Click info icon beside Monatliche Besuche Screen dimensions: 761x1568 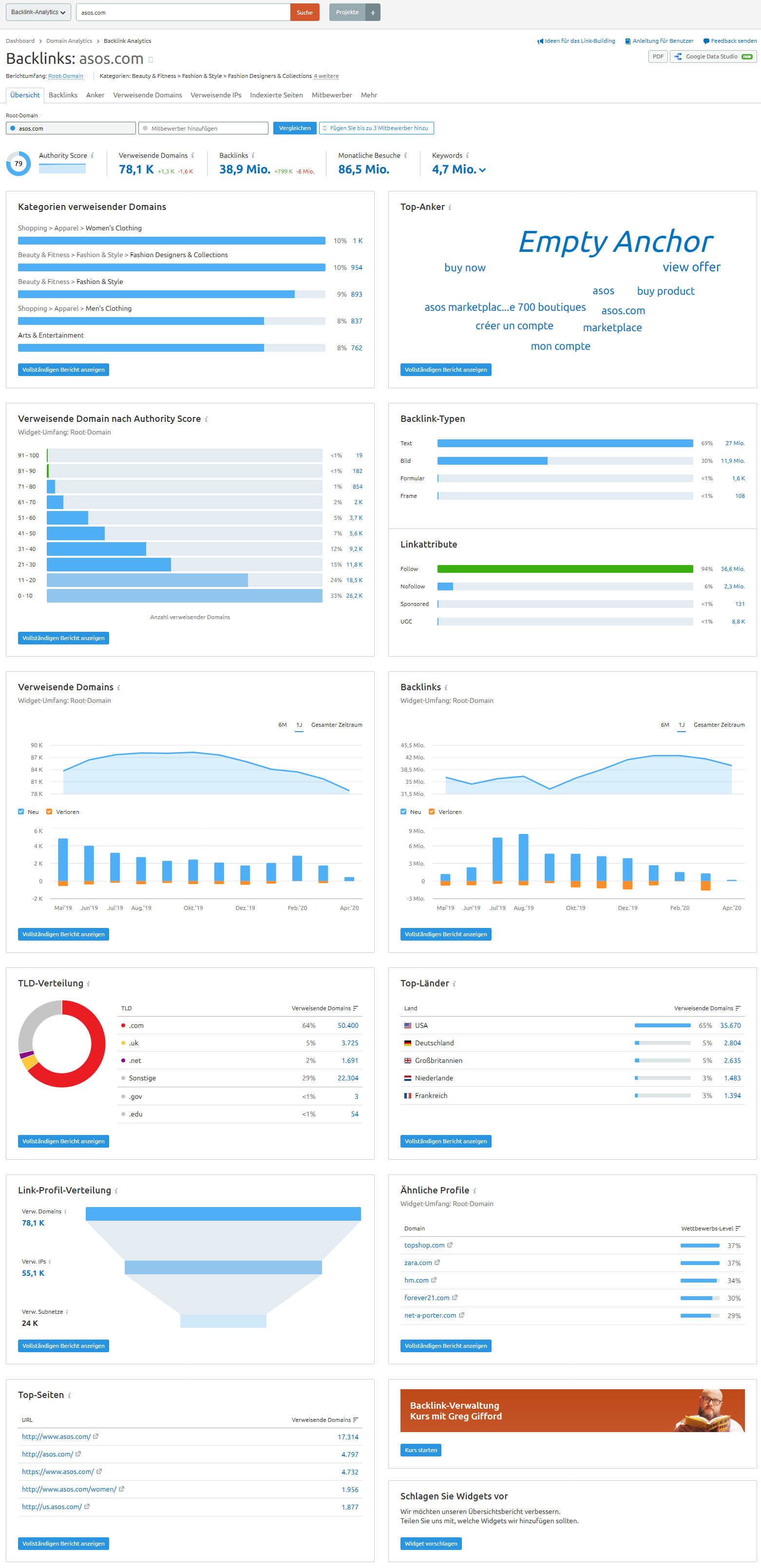pos(405,156)
